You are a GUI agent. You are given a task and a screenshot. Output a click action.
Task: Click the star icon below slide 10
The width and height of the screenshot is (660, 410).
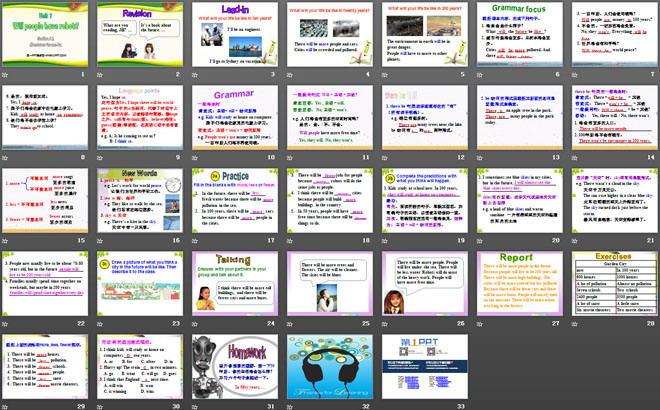[x=195, y=158]
